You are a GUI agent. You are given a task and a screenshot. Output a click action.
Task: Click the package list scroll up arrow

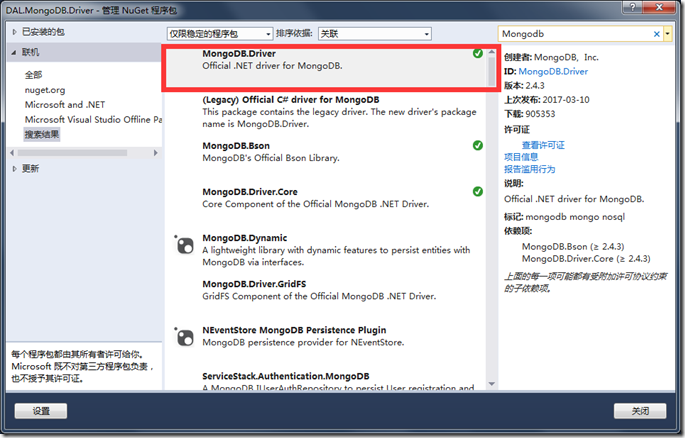click(x=491, y=52)
